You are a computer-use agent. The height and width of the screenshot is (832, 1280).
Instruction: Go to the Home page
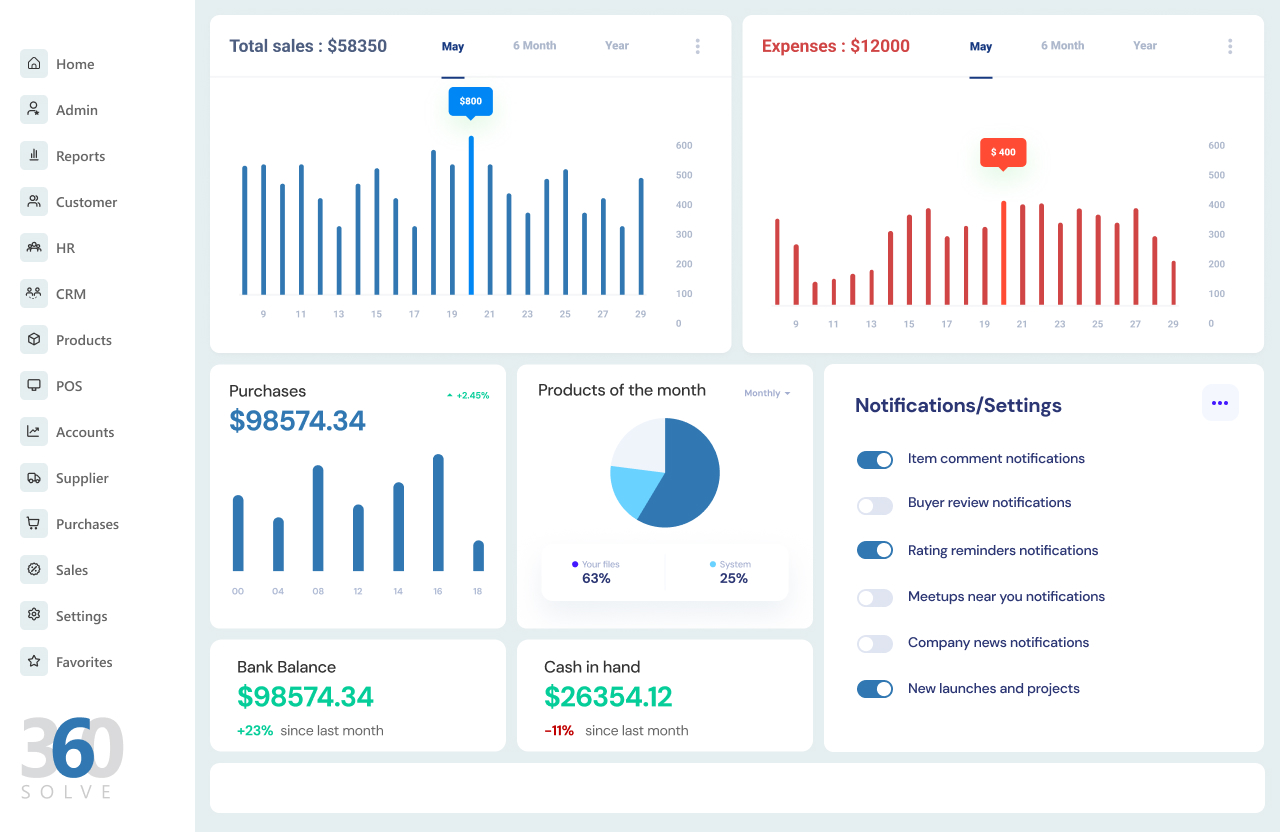click(33, 63)
